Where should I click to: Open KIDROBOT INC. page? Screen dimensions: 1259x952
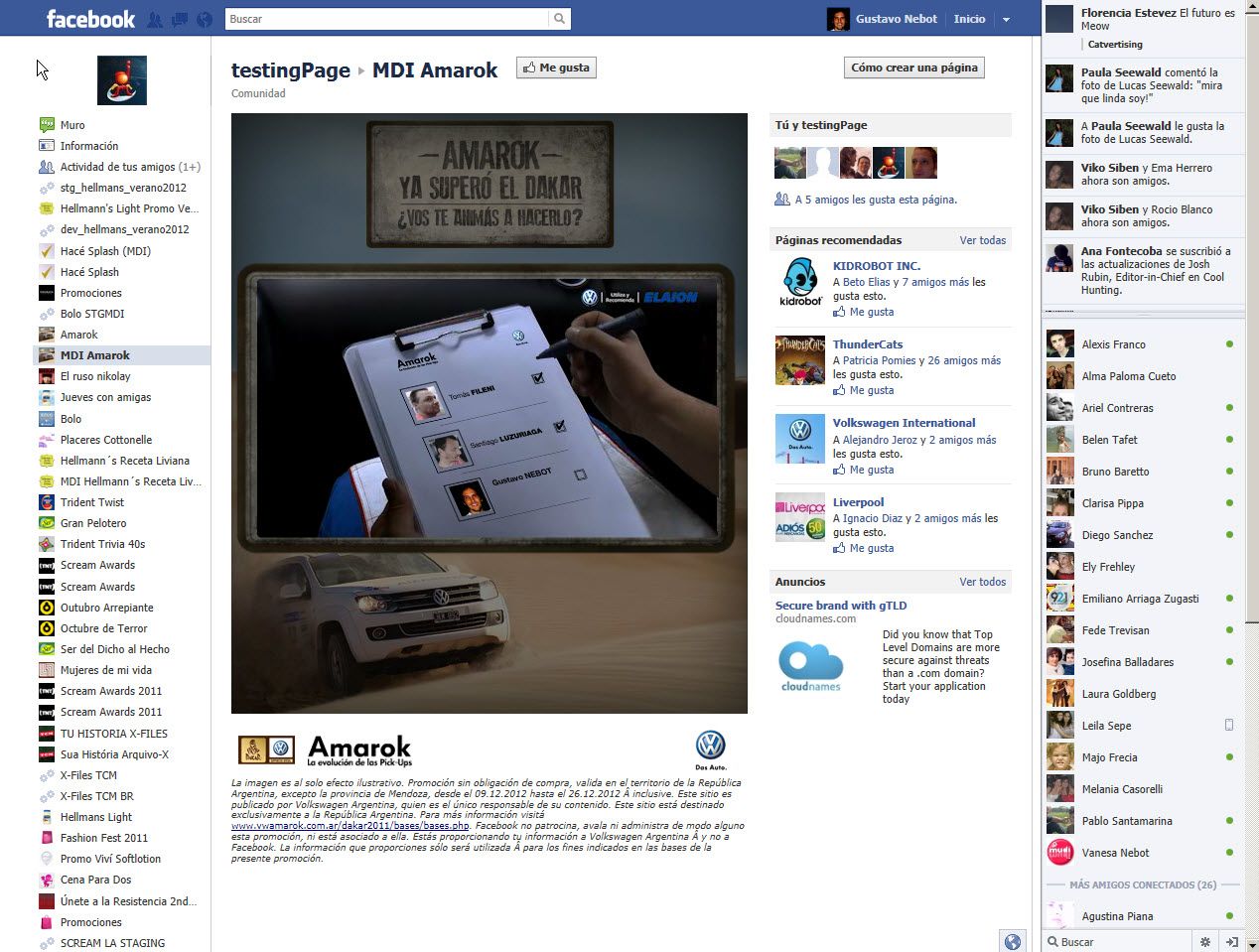(877, 266)
